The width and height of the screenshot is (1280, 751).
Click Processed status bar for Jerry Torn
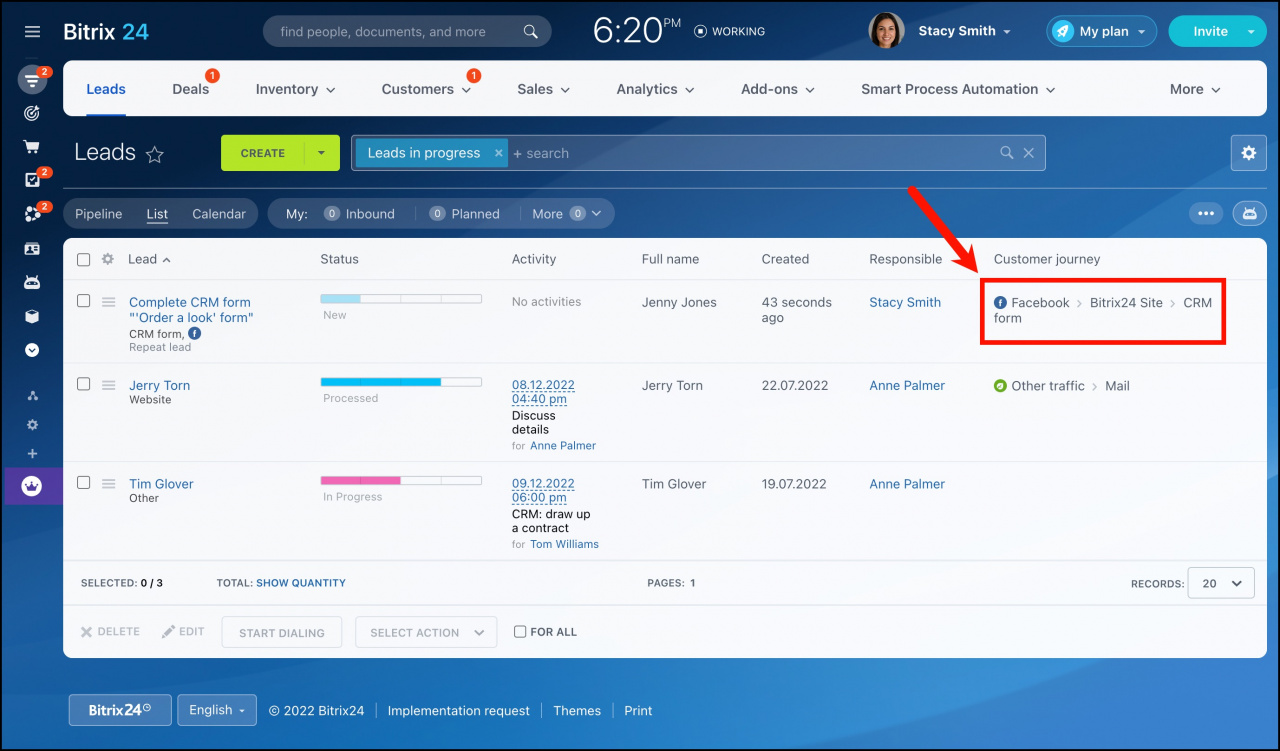[401, 382]
